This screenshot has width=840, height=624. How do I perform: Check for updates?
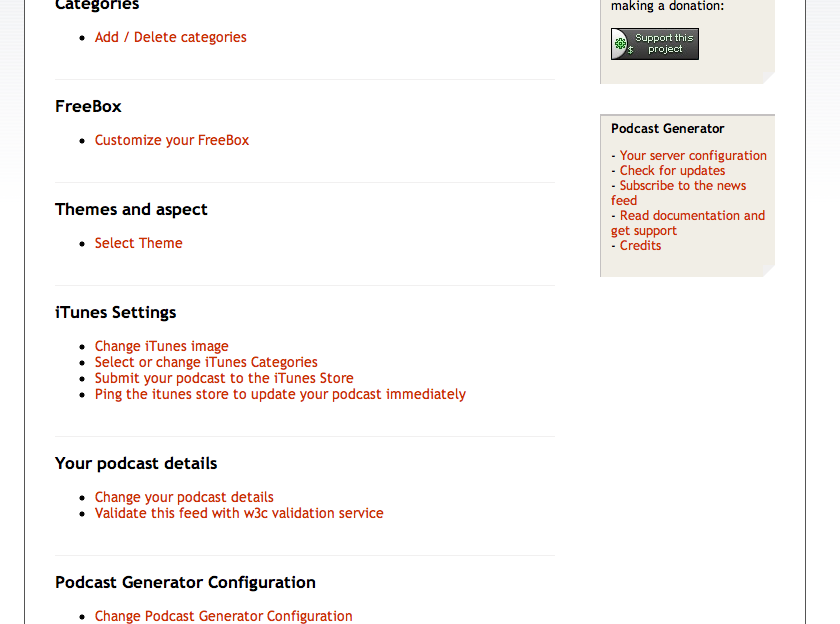(x=672, y=170)
